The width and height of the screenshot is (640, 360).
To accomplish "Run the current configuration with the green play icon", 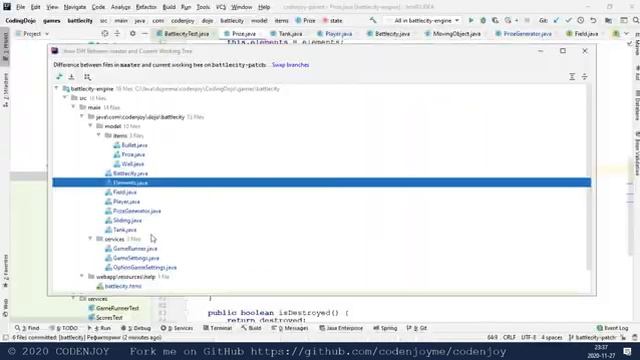I will point(471,20).
